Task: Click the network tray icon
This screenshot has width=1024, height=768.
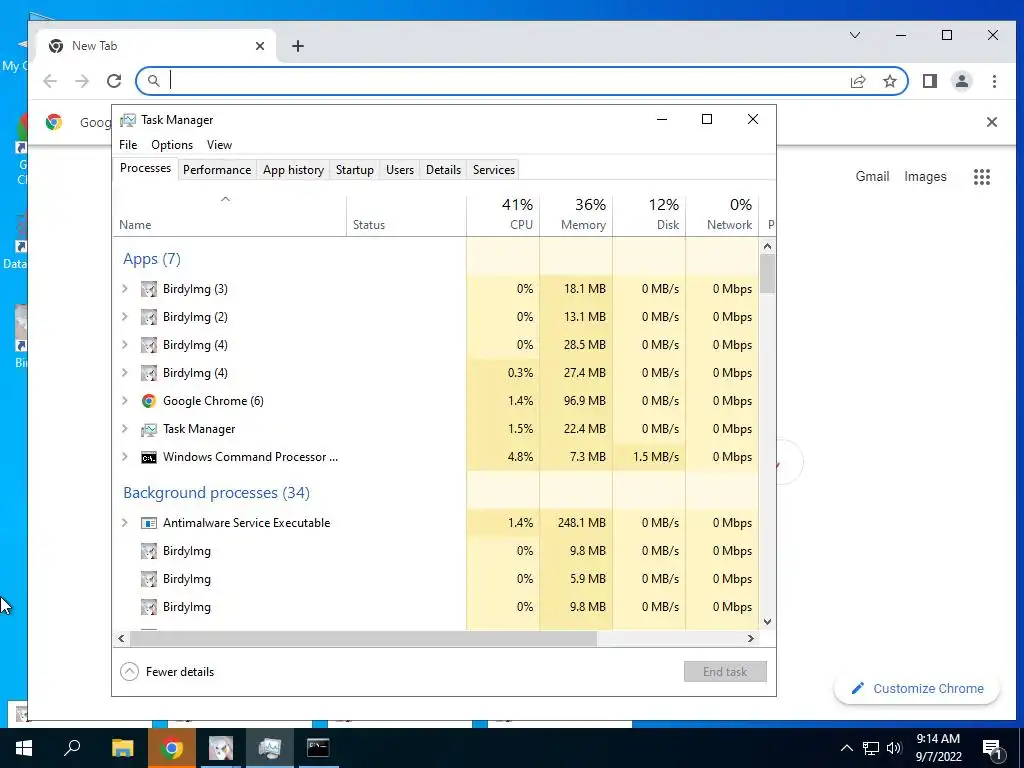Action: click(871, 748)
